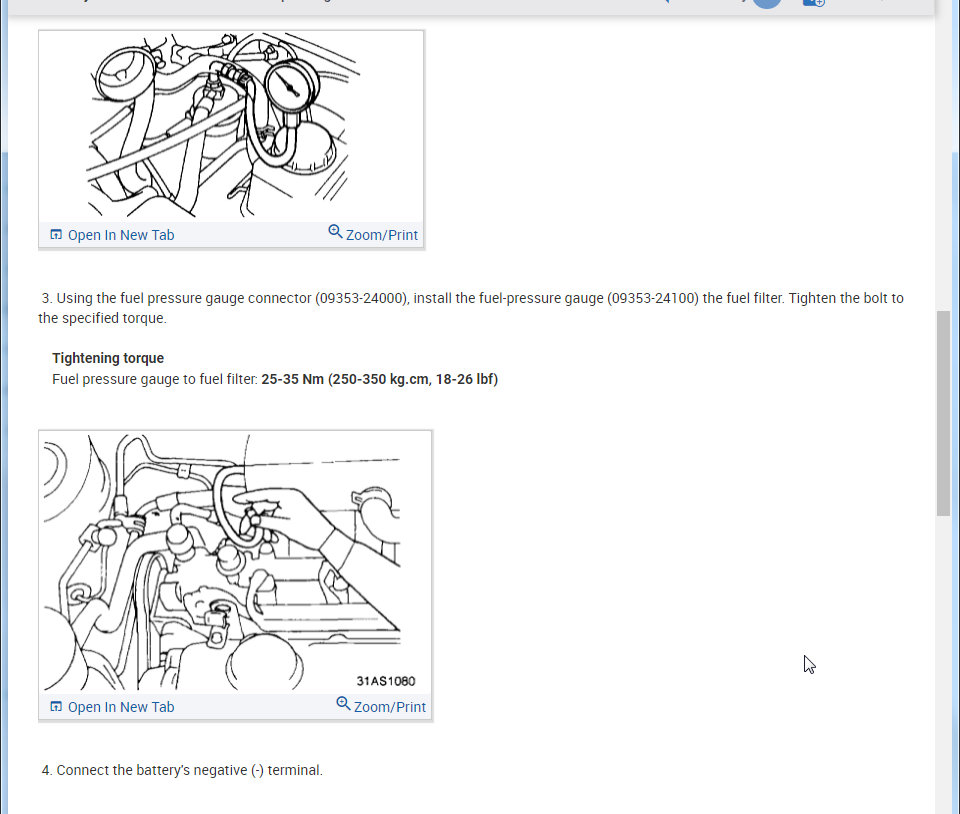Screen dimensions: 960x814
Task: Click the engine bay illustration 31AS1080
Action: (x=235, y=562)
